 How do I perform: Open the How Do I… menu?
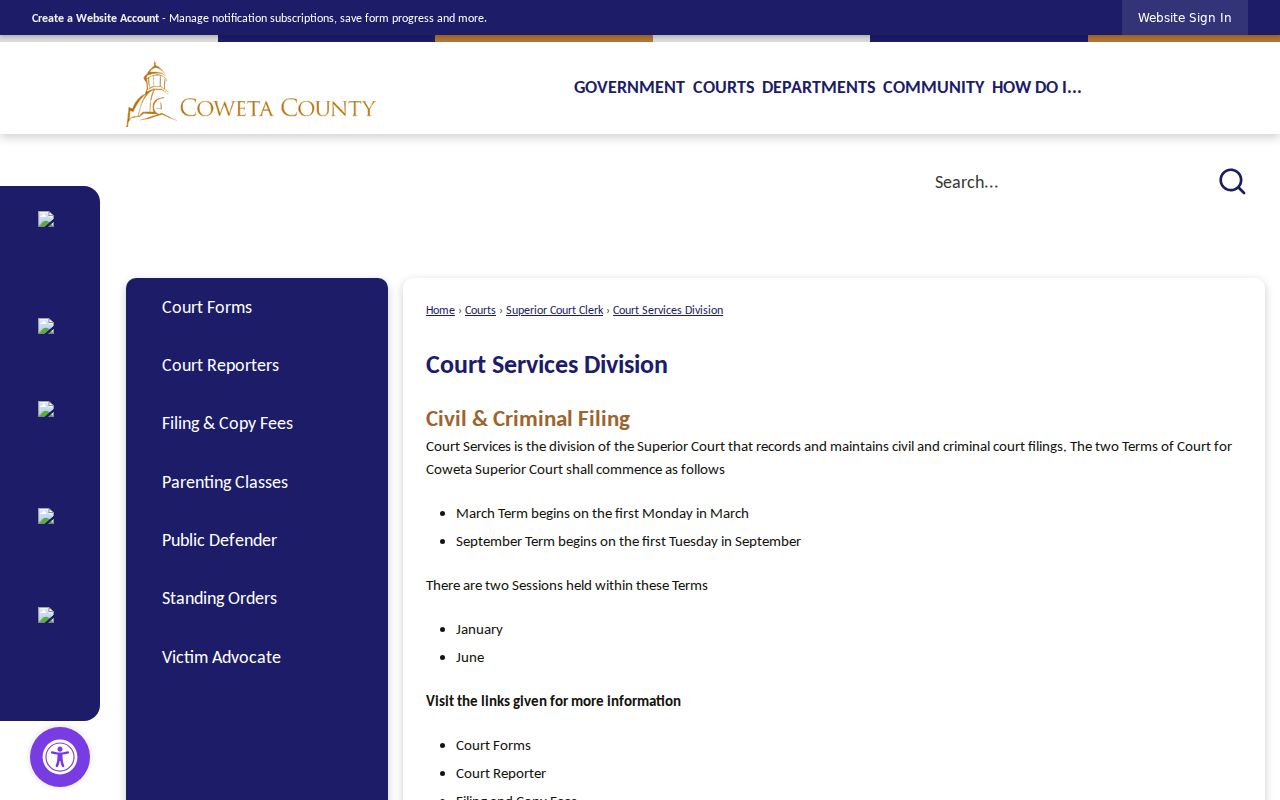pos(1037,87)
